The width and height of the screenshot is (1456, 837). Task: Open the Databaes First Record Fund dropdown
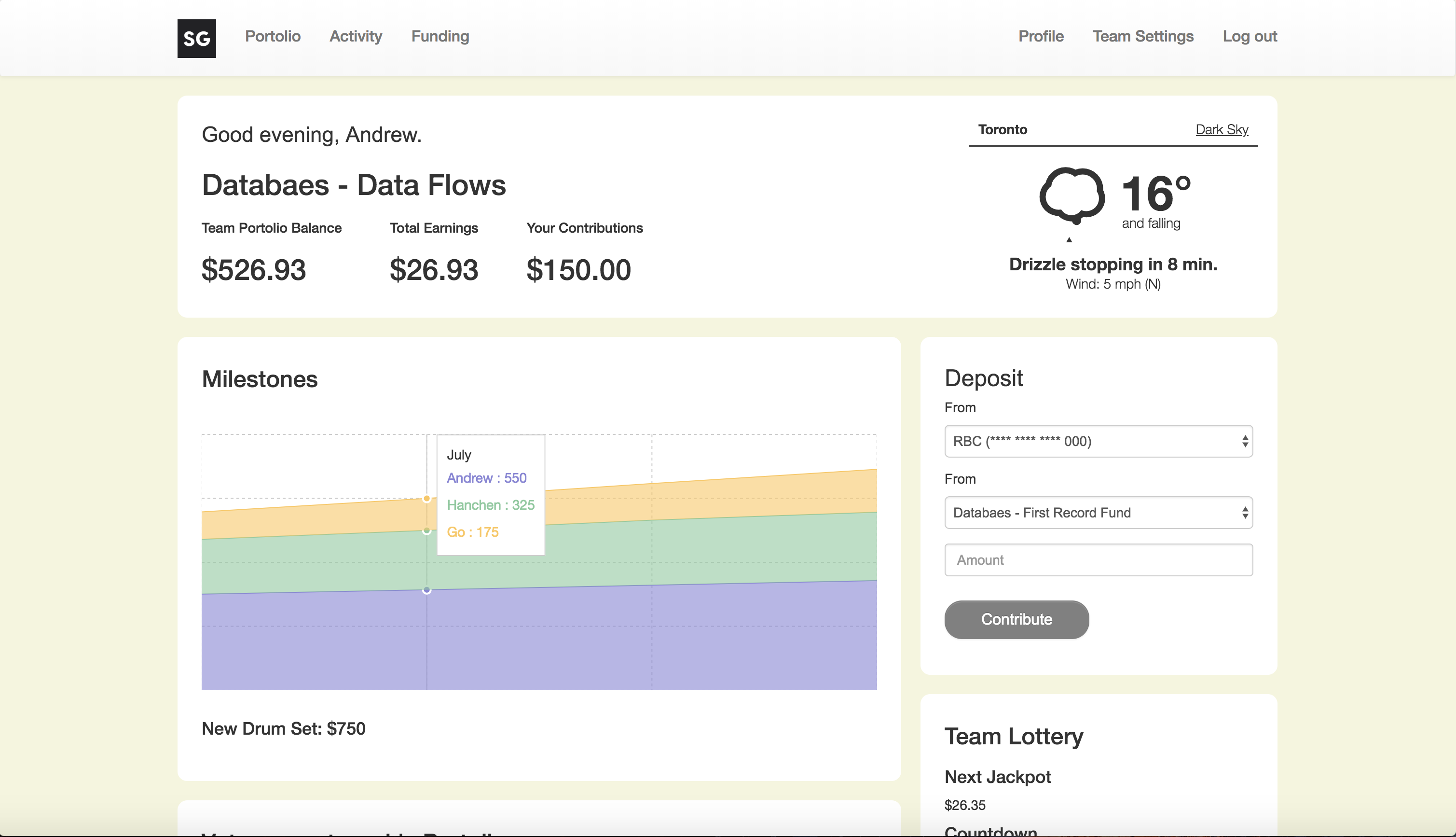(1098, 512)
